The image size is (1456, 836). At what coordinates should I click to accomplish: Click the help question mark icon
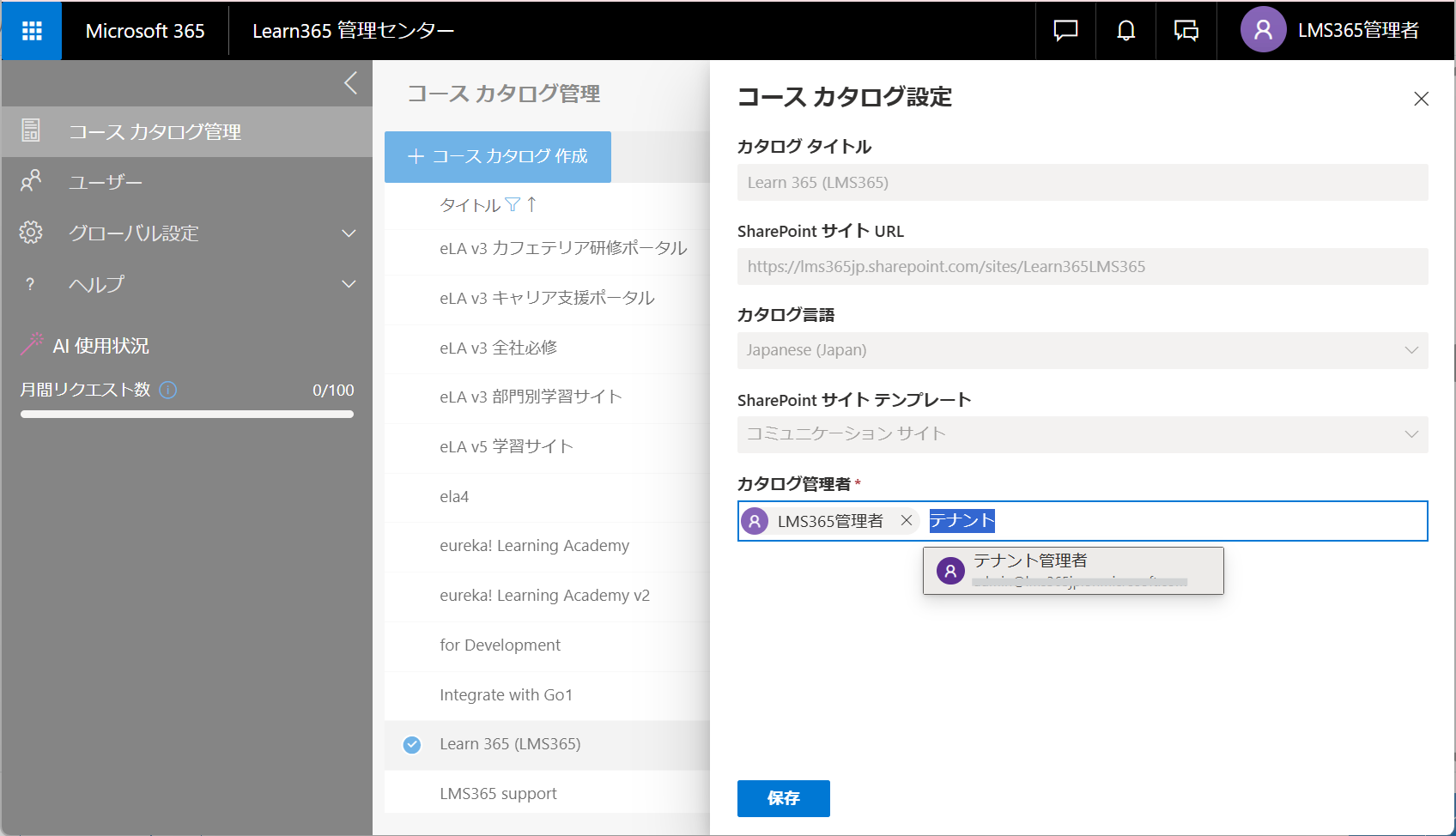[30, 284]
